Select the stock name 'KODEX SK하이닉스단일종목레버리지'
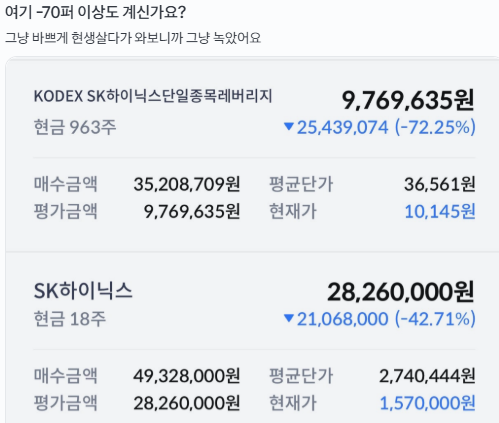The height and width of the screenshot is (423, 499). tap(153, 96)
